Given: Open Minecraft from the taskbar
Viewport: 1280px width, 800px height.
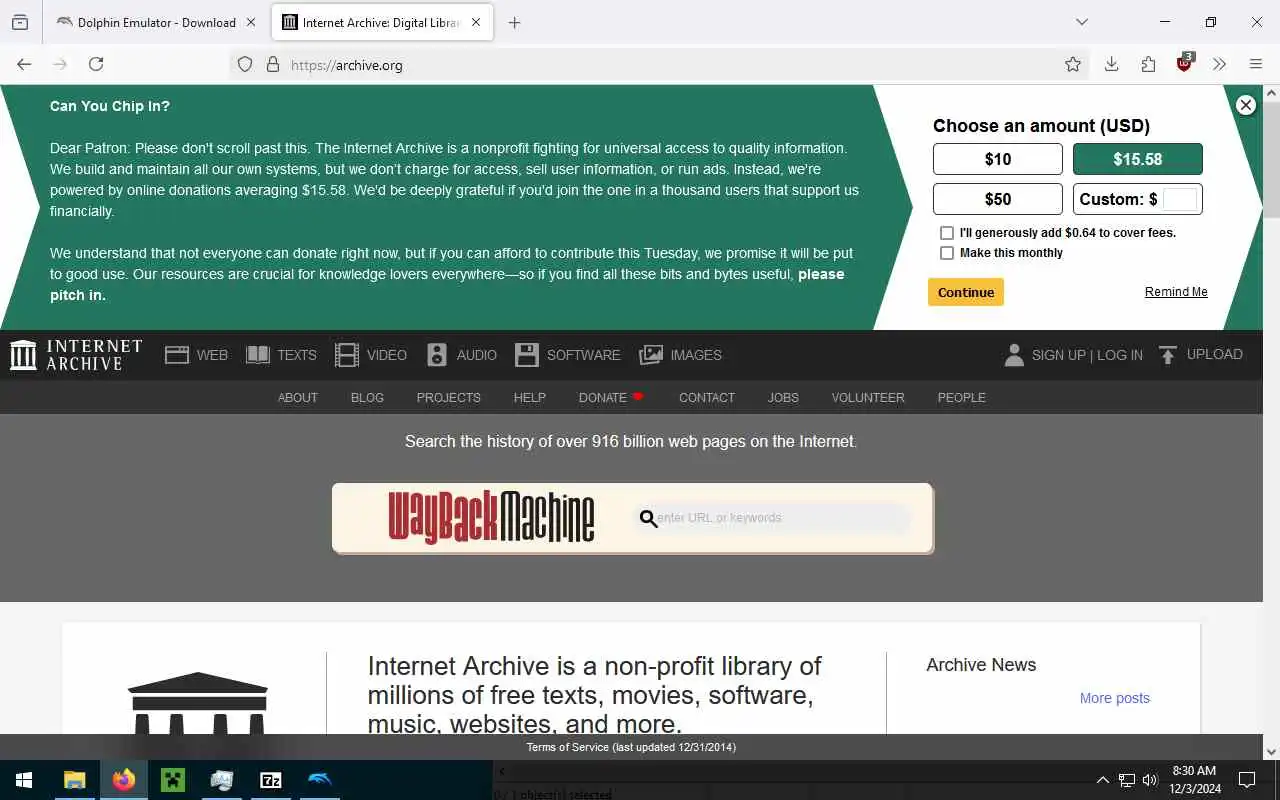Looking at the screenshot, I should [173, 780].
